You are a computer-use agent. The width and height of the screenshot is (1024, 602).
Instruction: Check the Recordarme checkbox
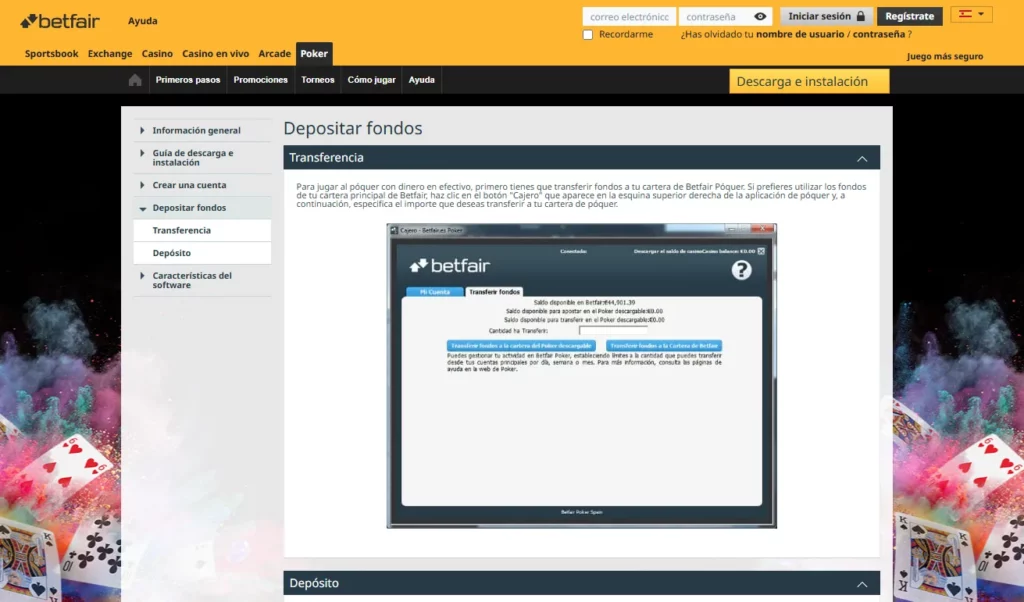pyautogui.click(x=588, y=35)
